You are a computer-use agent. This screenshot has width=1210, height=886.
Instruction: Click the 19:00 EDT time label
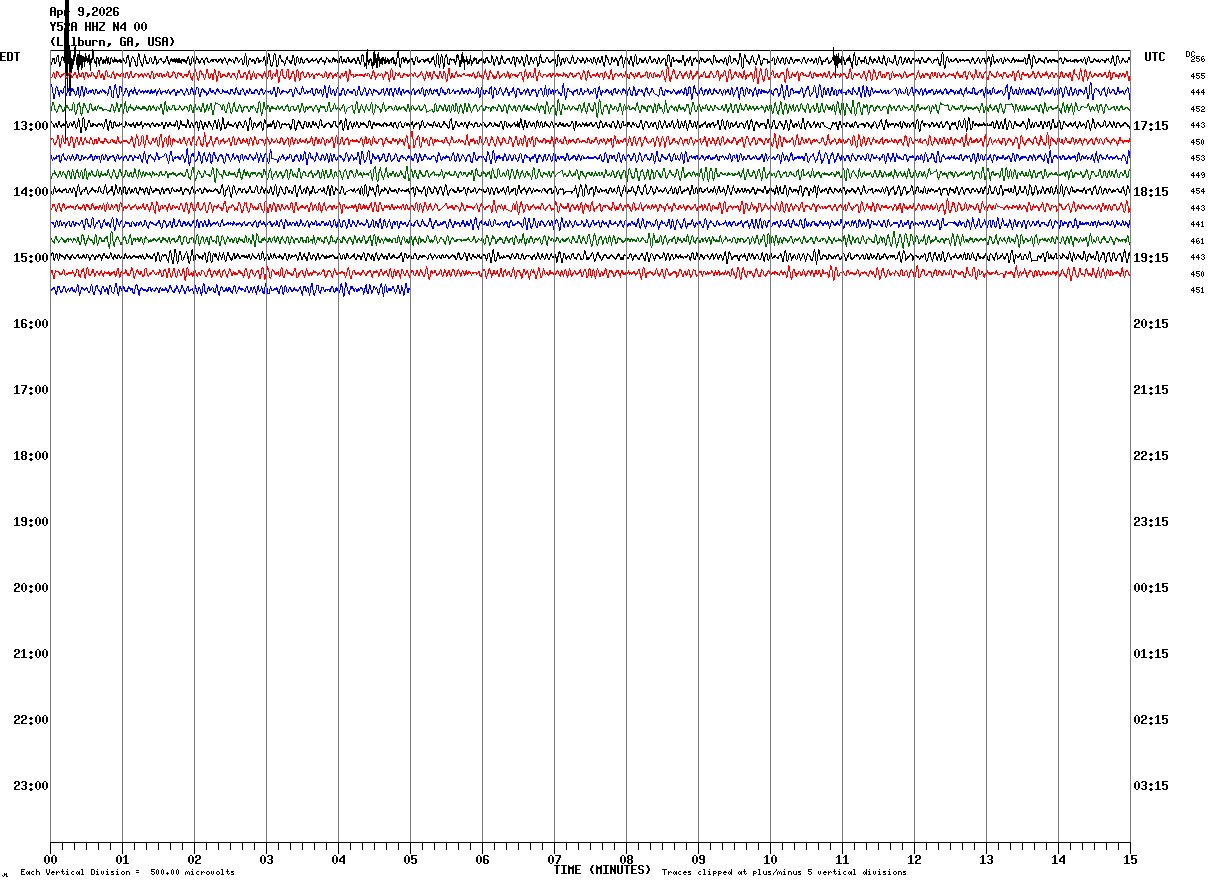point(31,522)
